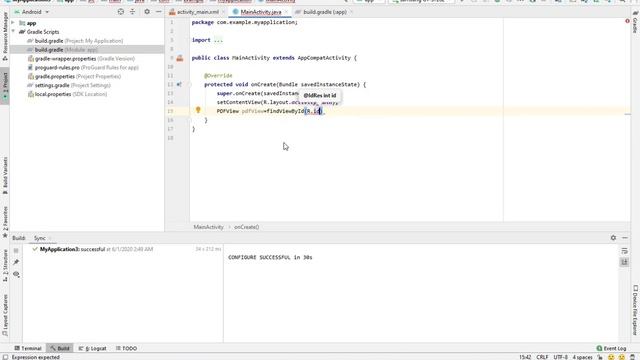Screen dimensions: 640x360
Task: Close the build.gradle (app) tab
Action: (351, 12)
